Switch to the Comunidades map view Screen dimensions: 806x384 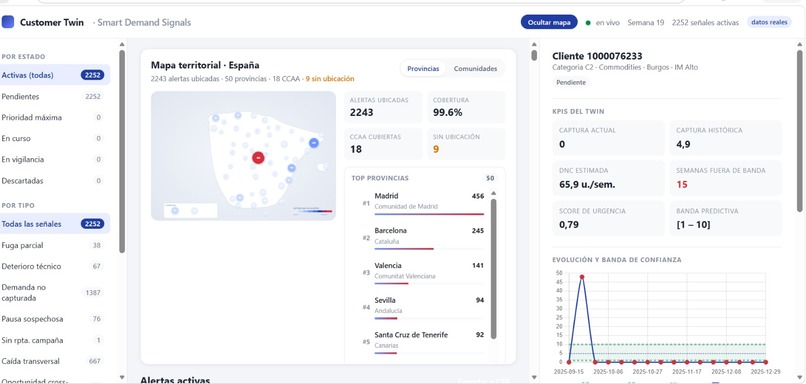pyautogui.click(x=475, y=68)
